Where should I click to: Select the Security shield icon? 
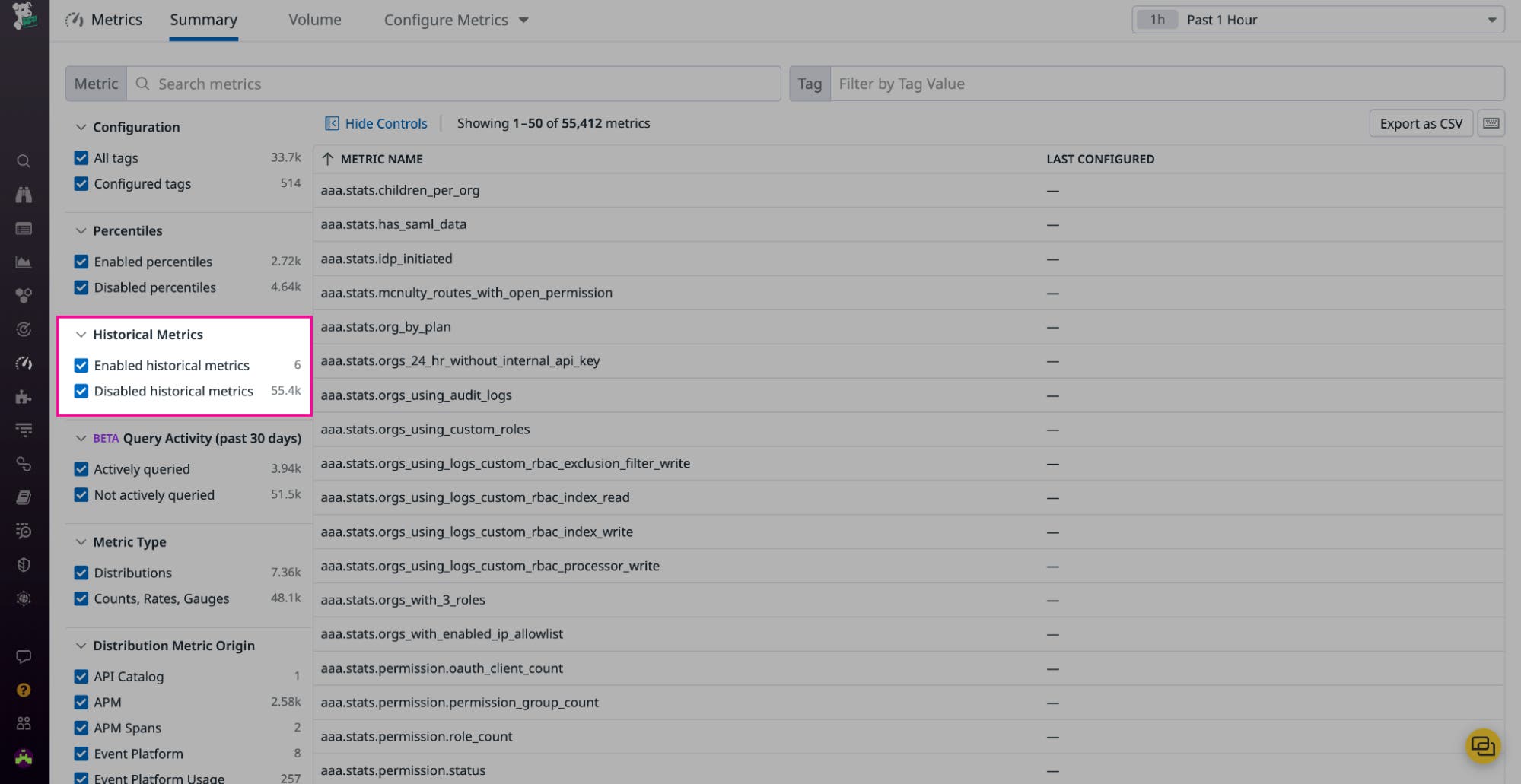[24, 565]
